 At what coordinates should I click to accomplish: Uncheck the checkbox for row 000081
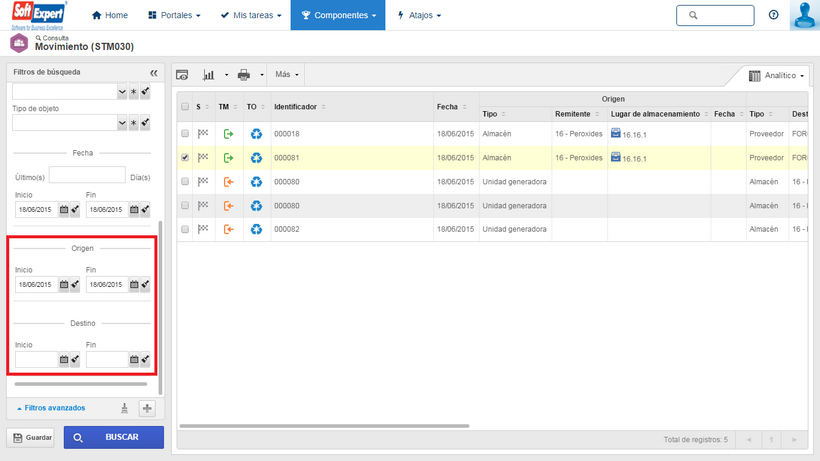pyautogui.click(x=185, y=157)
